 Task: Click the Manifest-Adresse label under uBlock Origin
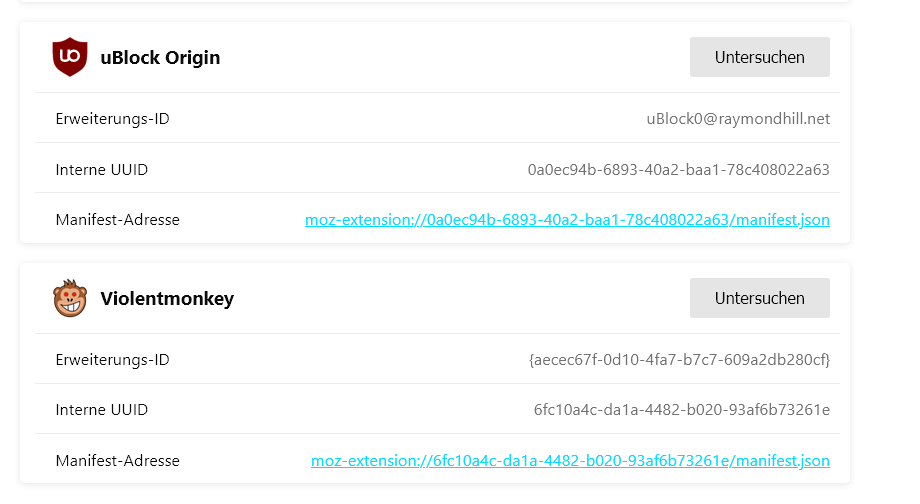point(118,220)
